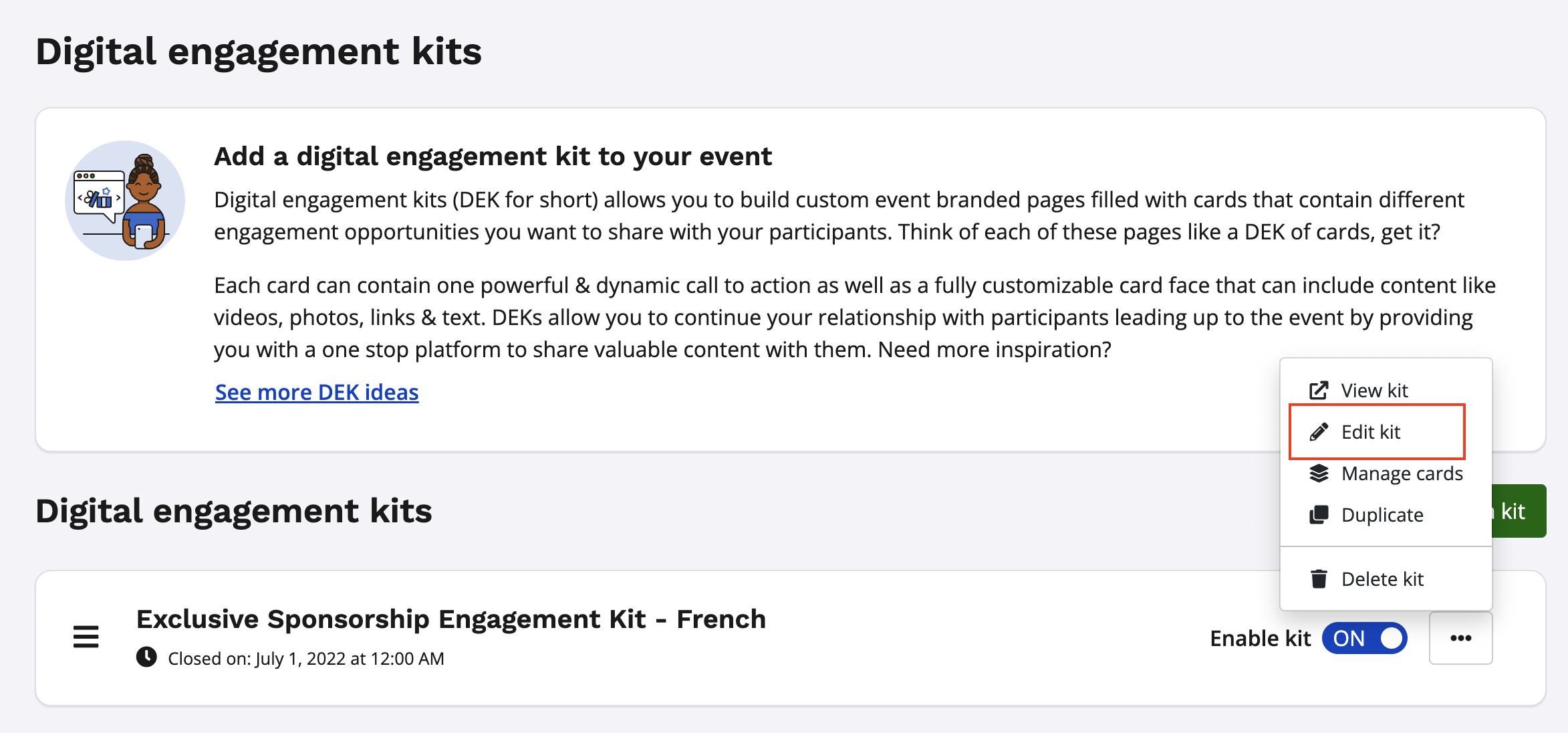
Task: Click the Edit kit pencil icon
Action: tap(1319, 432)
